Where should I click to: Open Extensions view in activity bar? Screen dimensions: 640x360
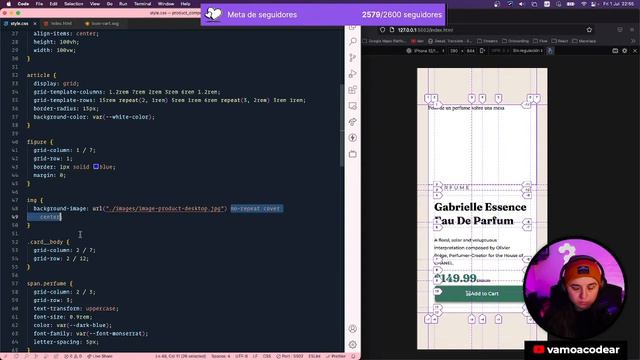point(353,90)
